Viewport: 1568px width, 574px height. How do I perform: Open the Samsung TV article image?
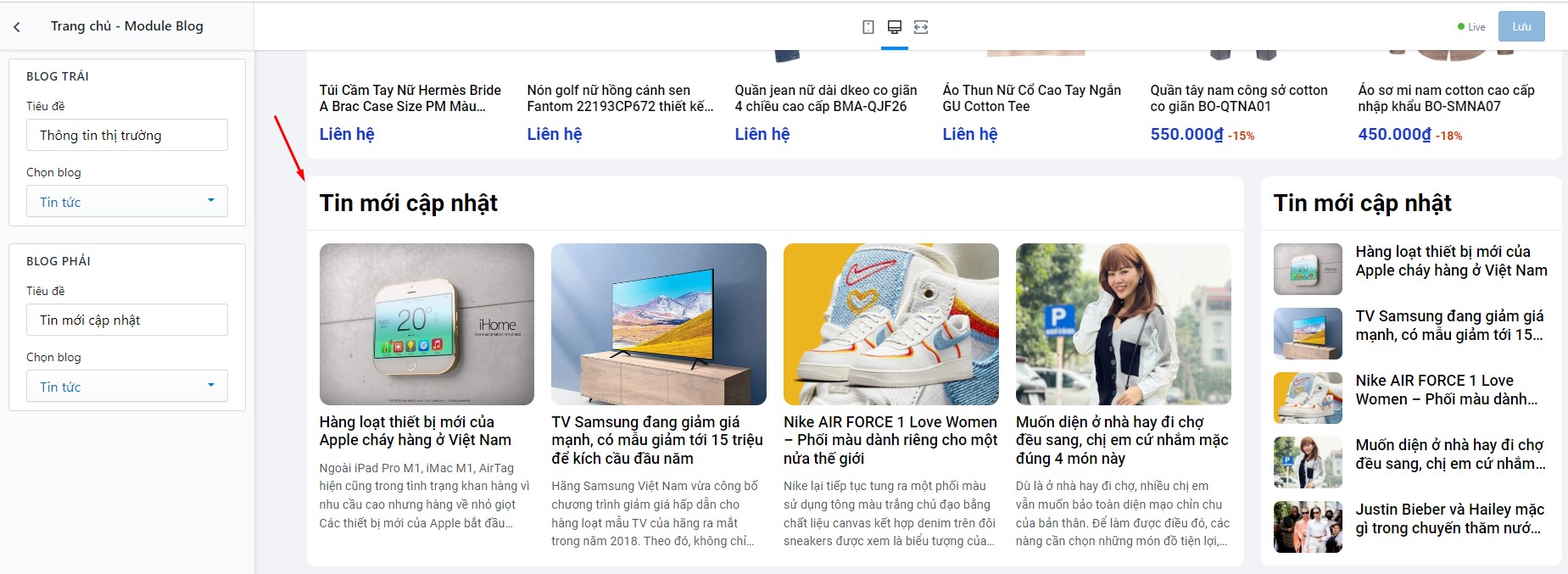(659, 324)
